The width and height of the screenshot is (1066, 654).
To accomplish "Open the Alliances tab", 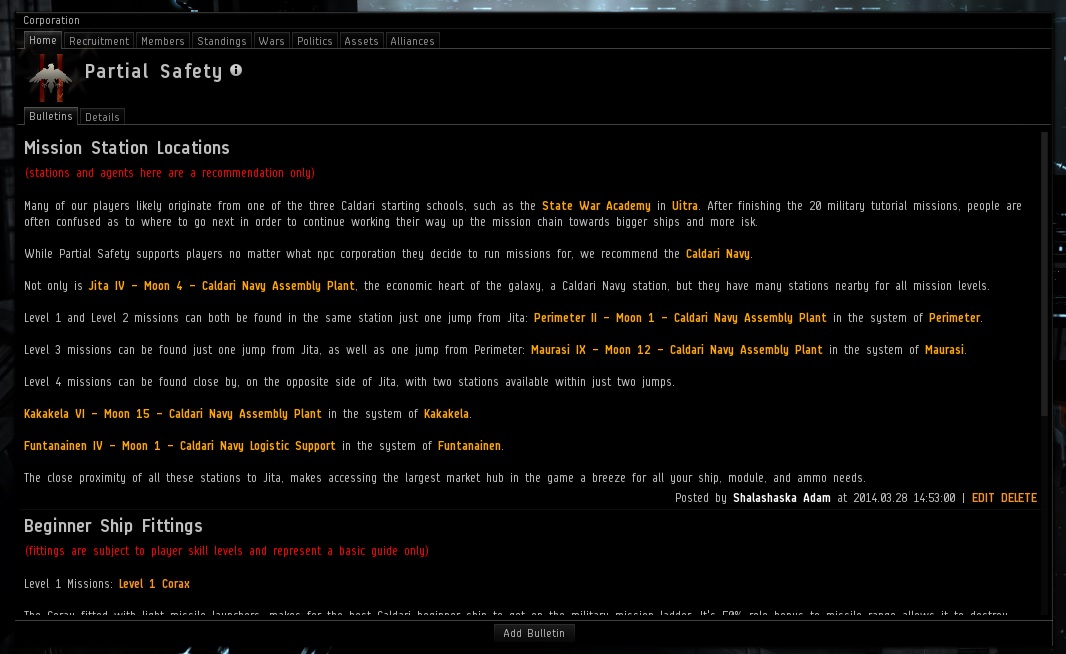I will (412, 41).
